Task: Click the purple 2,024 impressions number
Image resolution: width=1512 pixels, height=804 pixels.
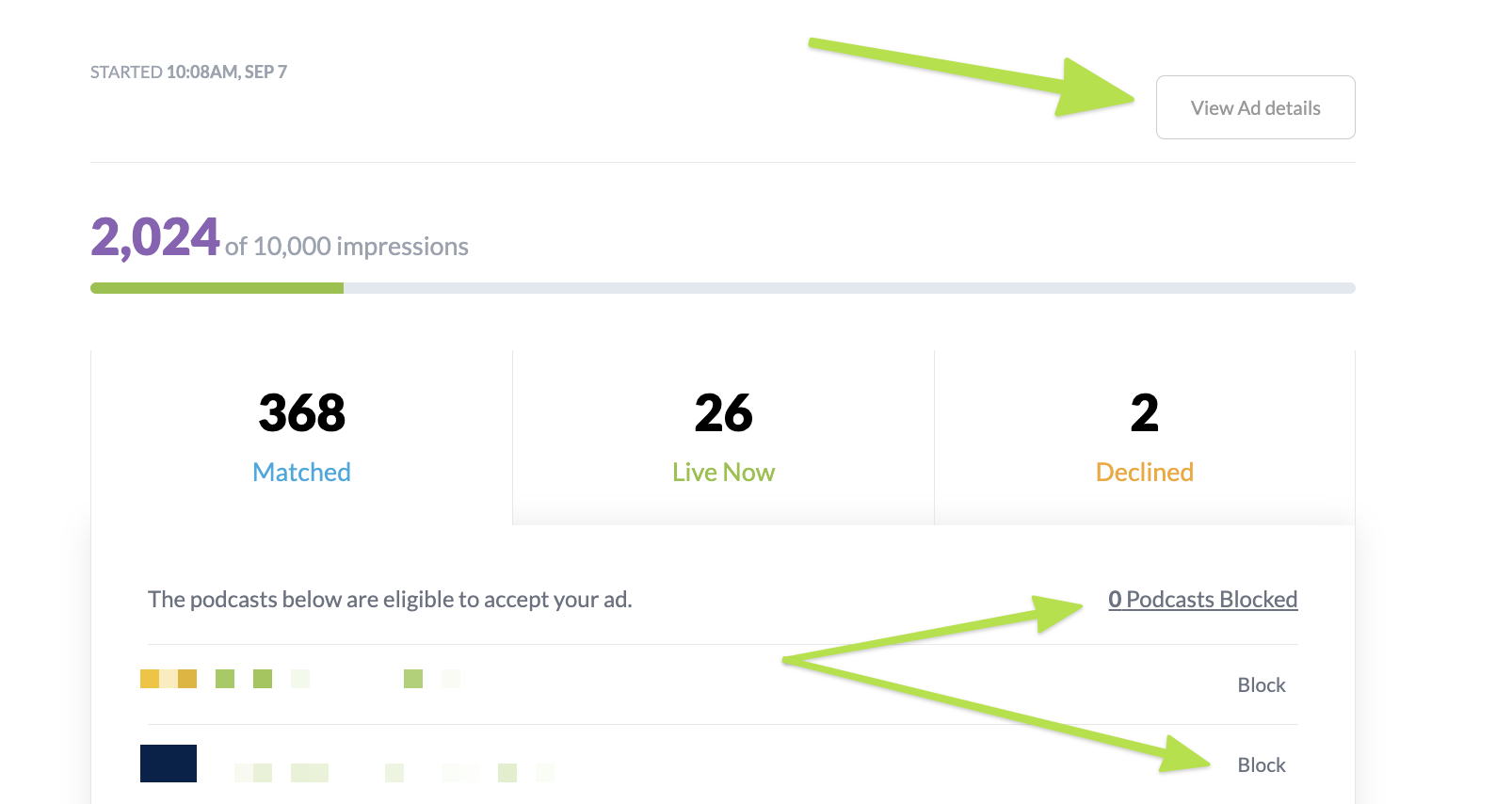Action: (x=155, y=237)
